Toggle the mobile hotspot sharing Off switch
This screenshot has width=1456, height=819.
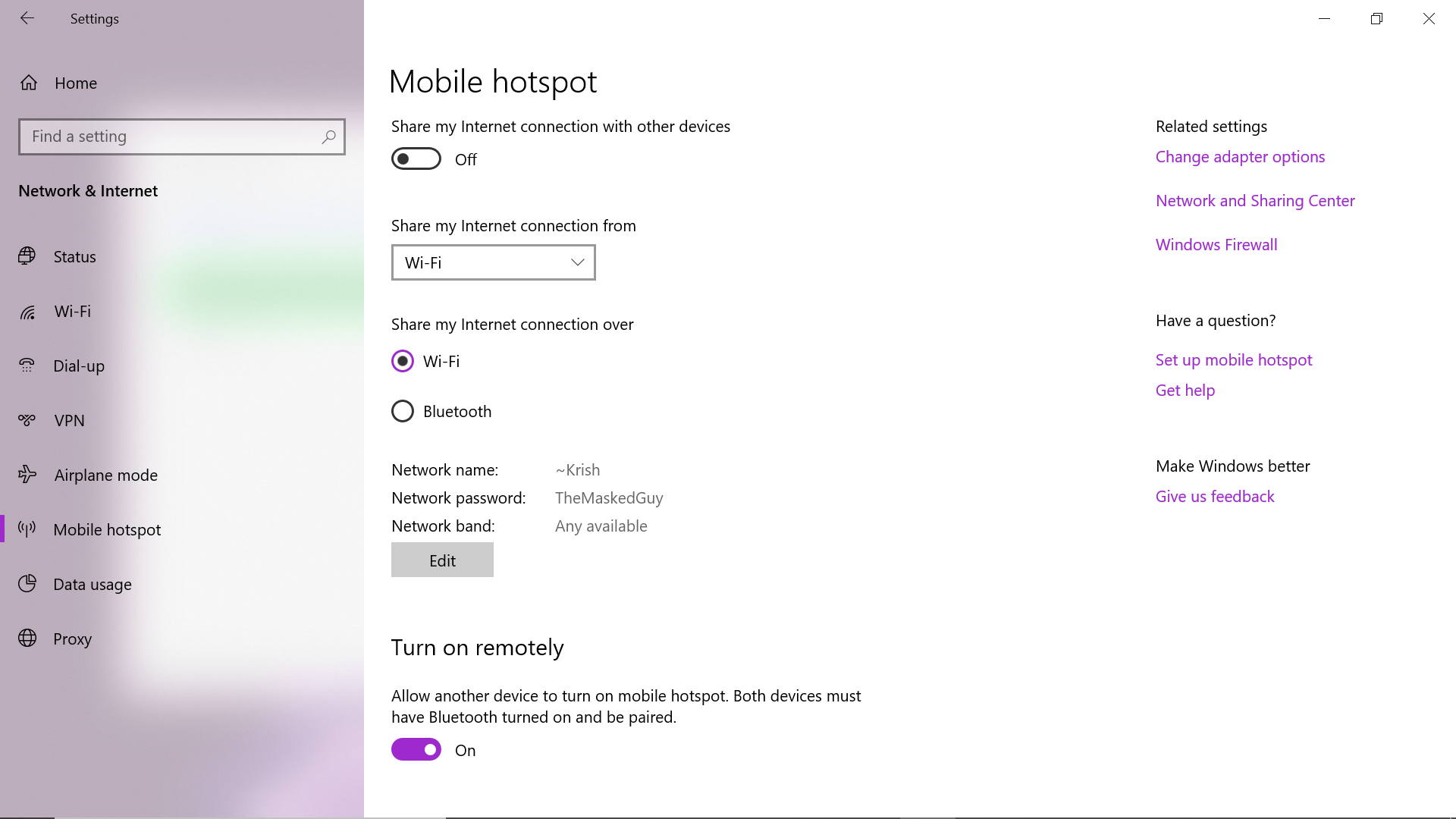point(415,158)
